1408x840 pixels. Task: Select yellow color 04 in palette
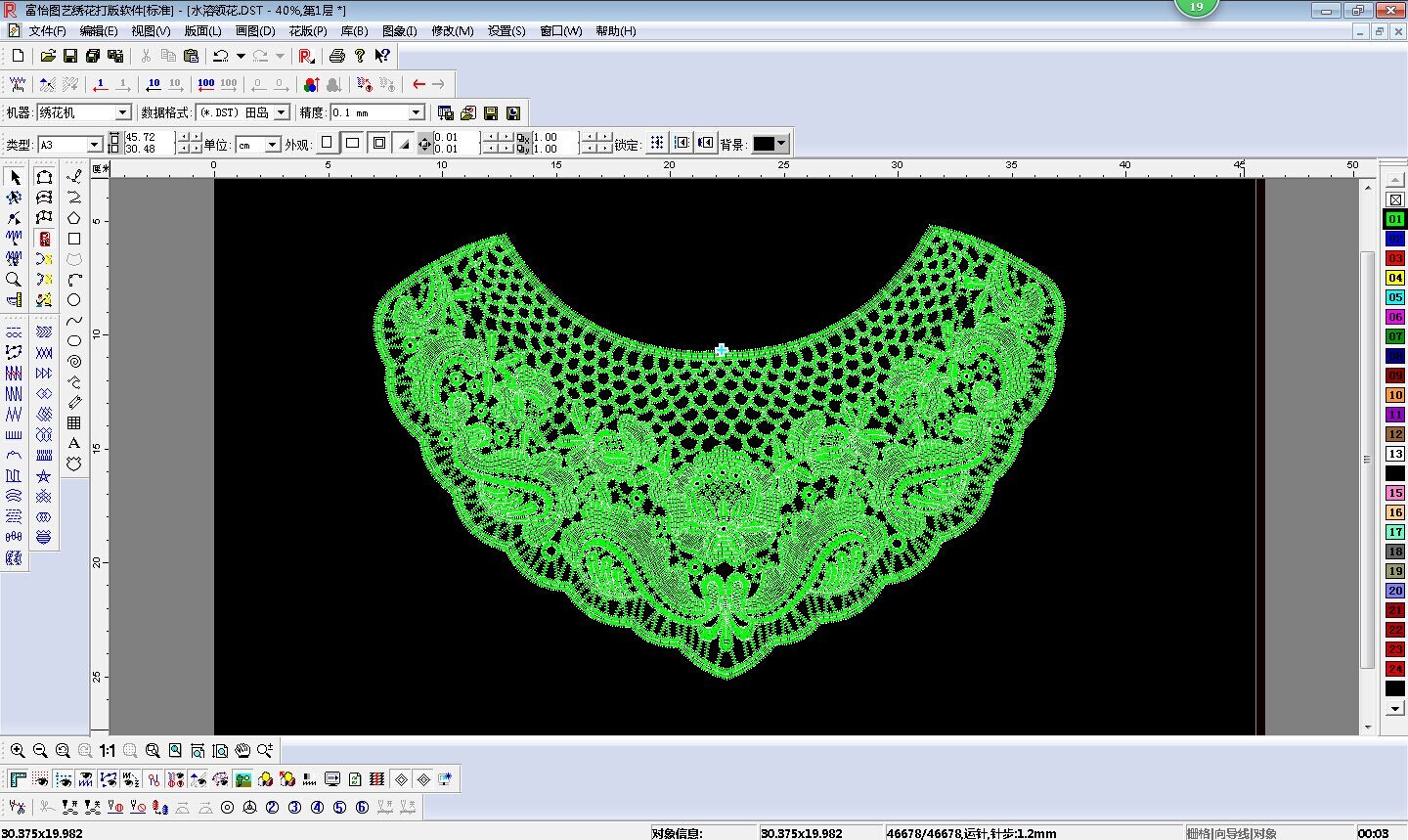(x=1395, y=278)
